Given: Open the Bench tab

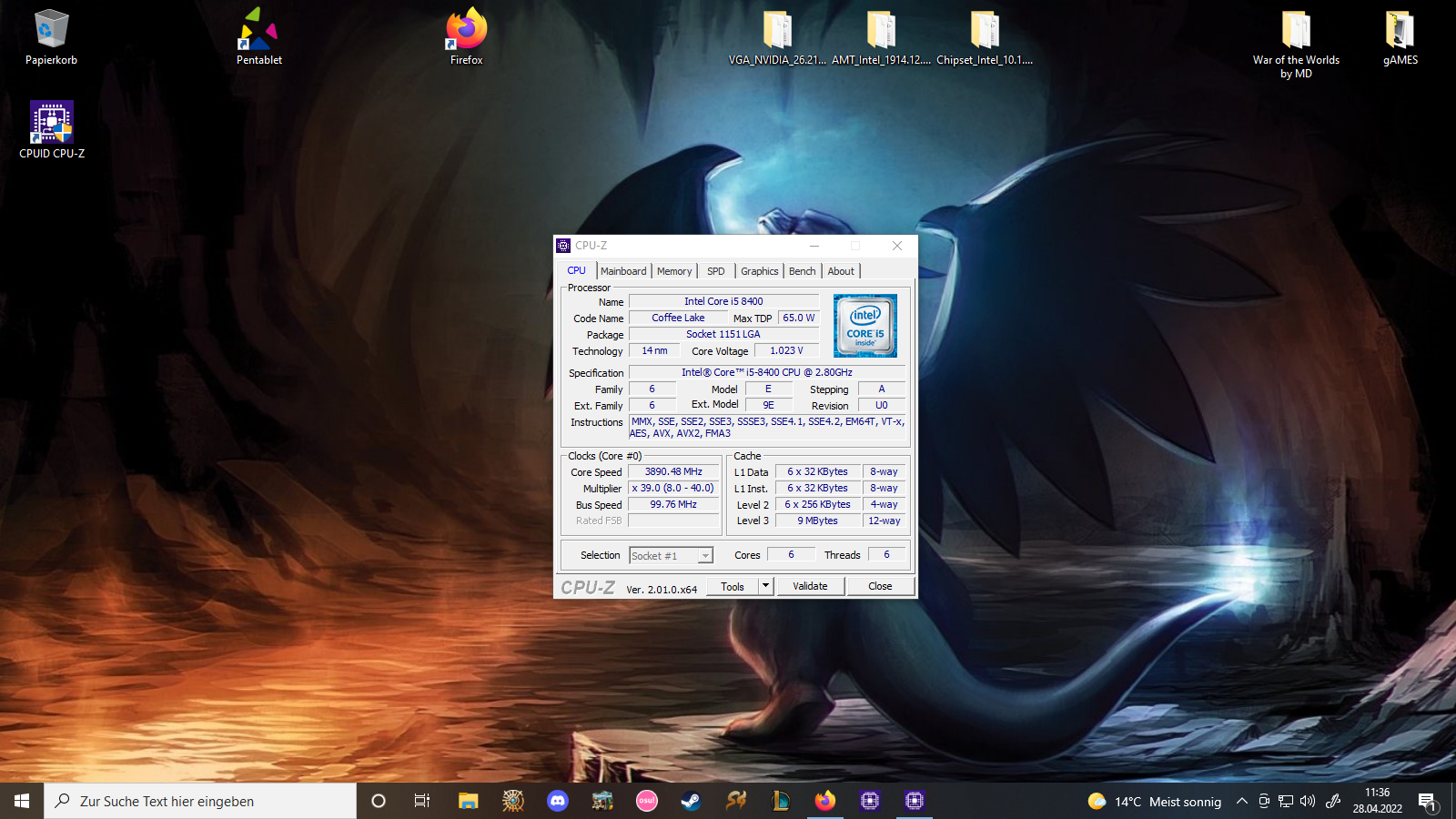Looking at the screenshot, I should pyautogui.click(x=803, y=271).
